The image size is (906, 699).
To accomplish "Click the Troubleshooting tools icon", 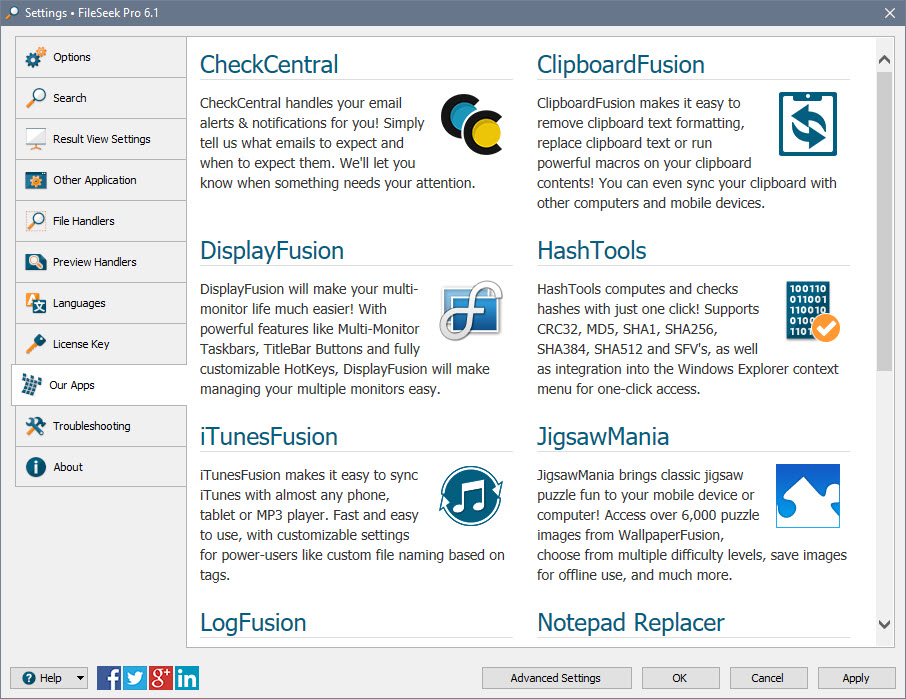I will tap(36, 426).
